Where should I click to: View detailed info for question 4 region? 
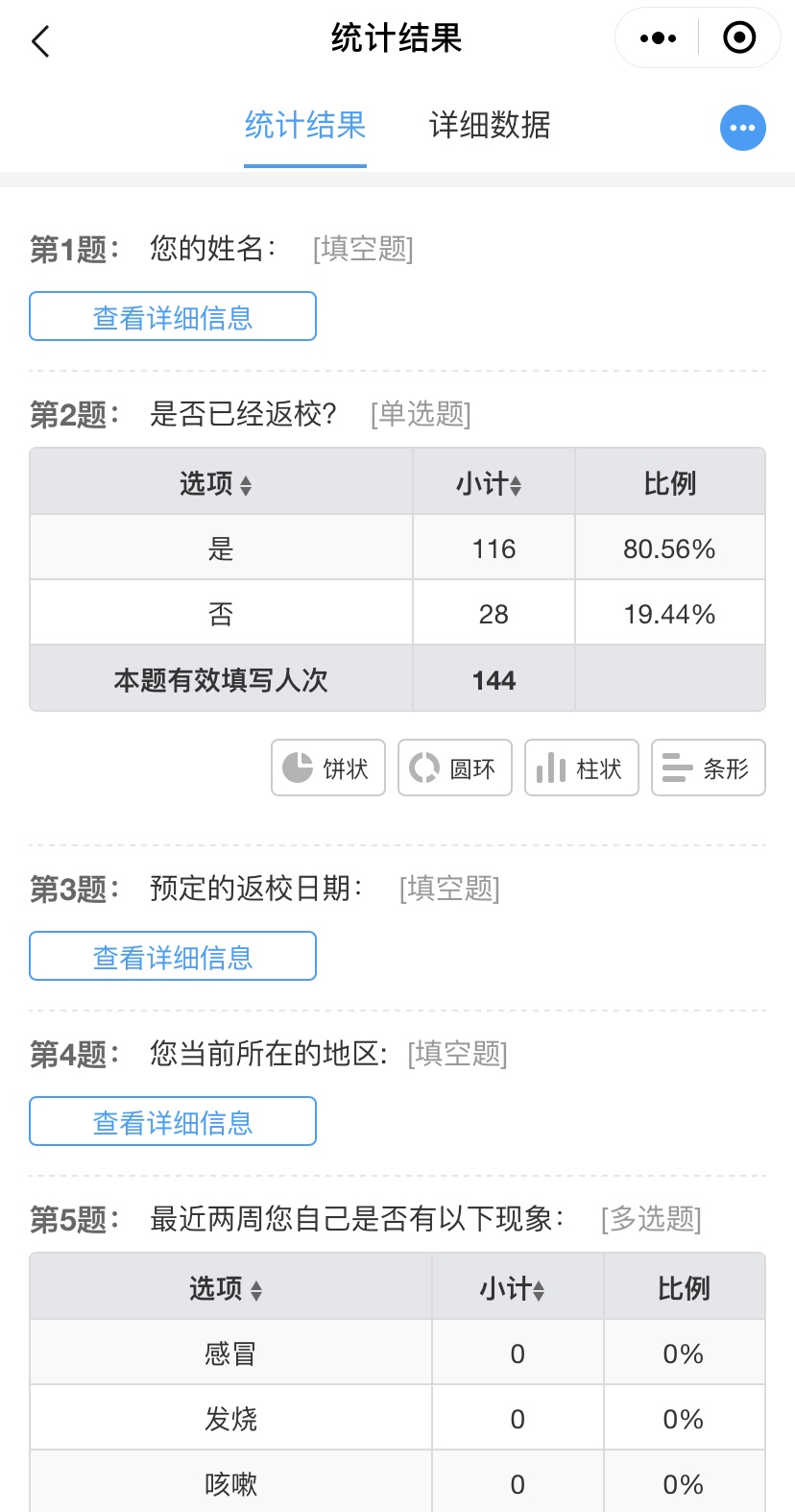click(x=173, y=1121)
